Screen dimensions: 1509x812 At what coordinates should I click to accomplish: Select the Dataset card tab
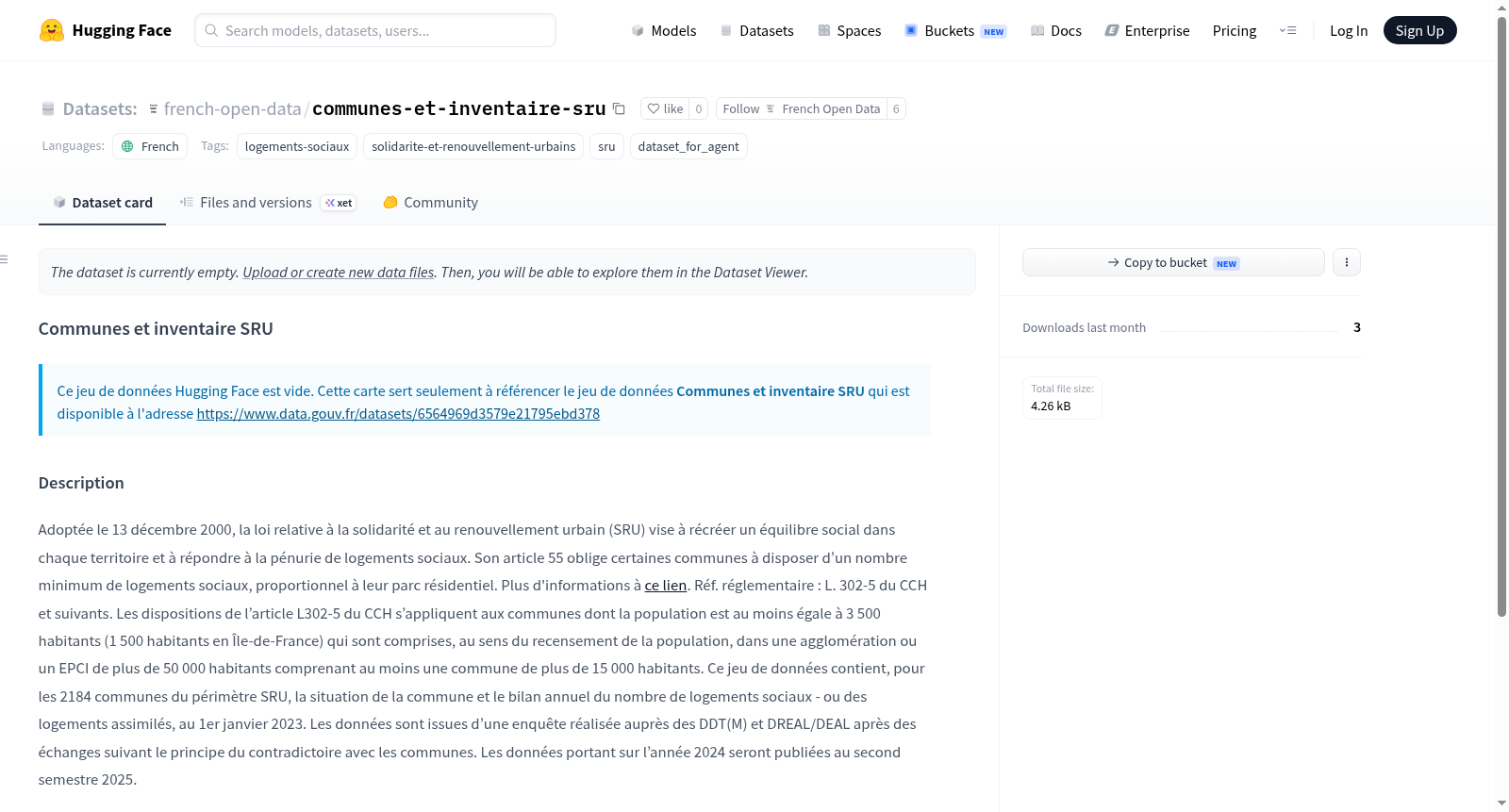102,203
